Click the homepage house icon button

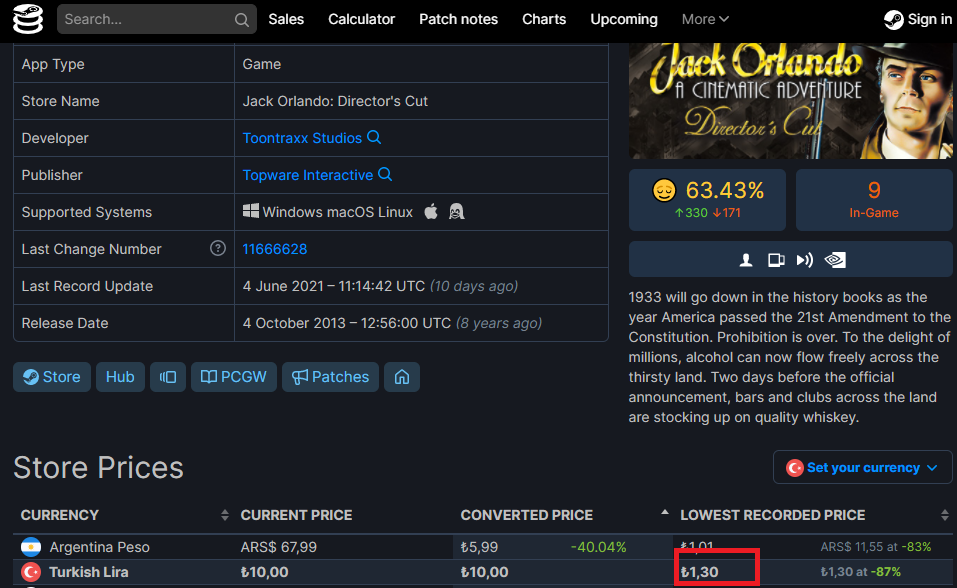point(402,377)
